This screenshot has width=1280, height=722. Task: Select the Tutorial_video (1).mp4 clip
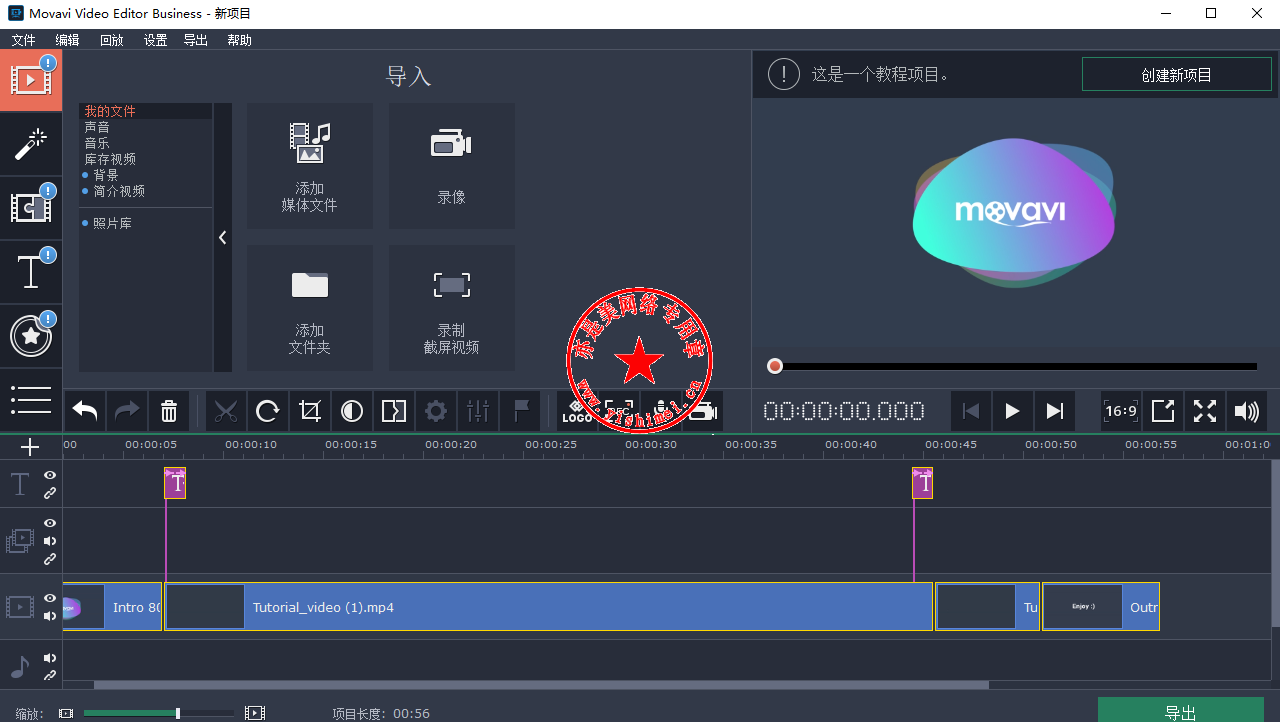click(x=548, y=607)
